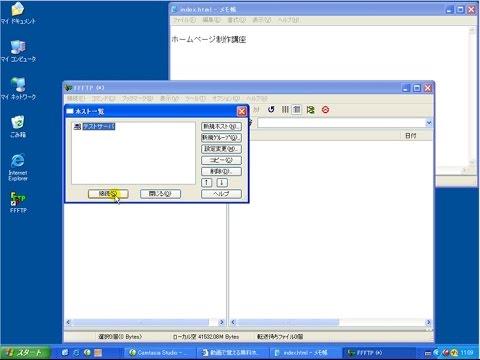Screen dimensions: 480x360
Task: Open 書式 menu in Notepad window
Action: click(236, 20)
